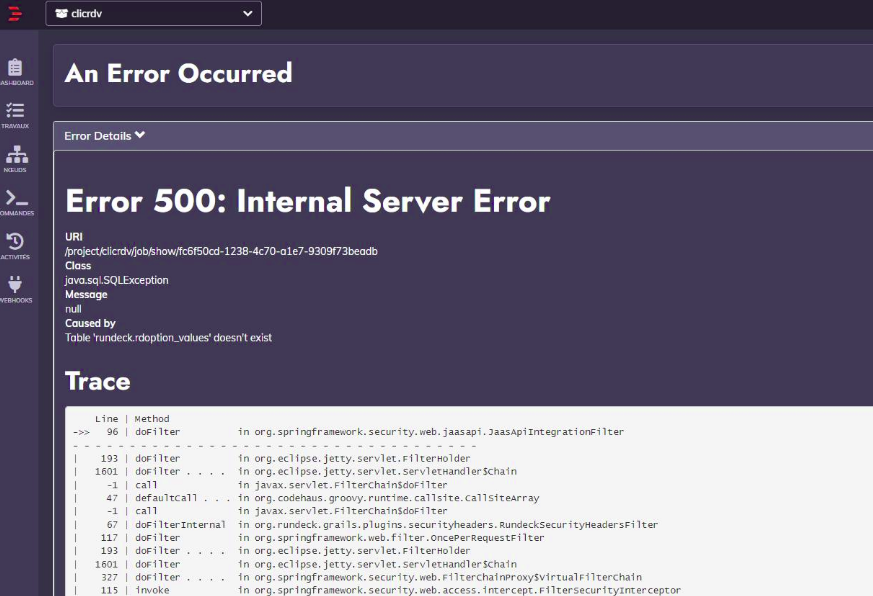Click the DASHBOARD label in sidebar
Image resolution: width=873 pixels, height=596 pixels.
pos(17,82)
